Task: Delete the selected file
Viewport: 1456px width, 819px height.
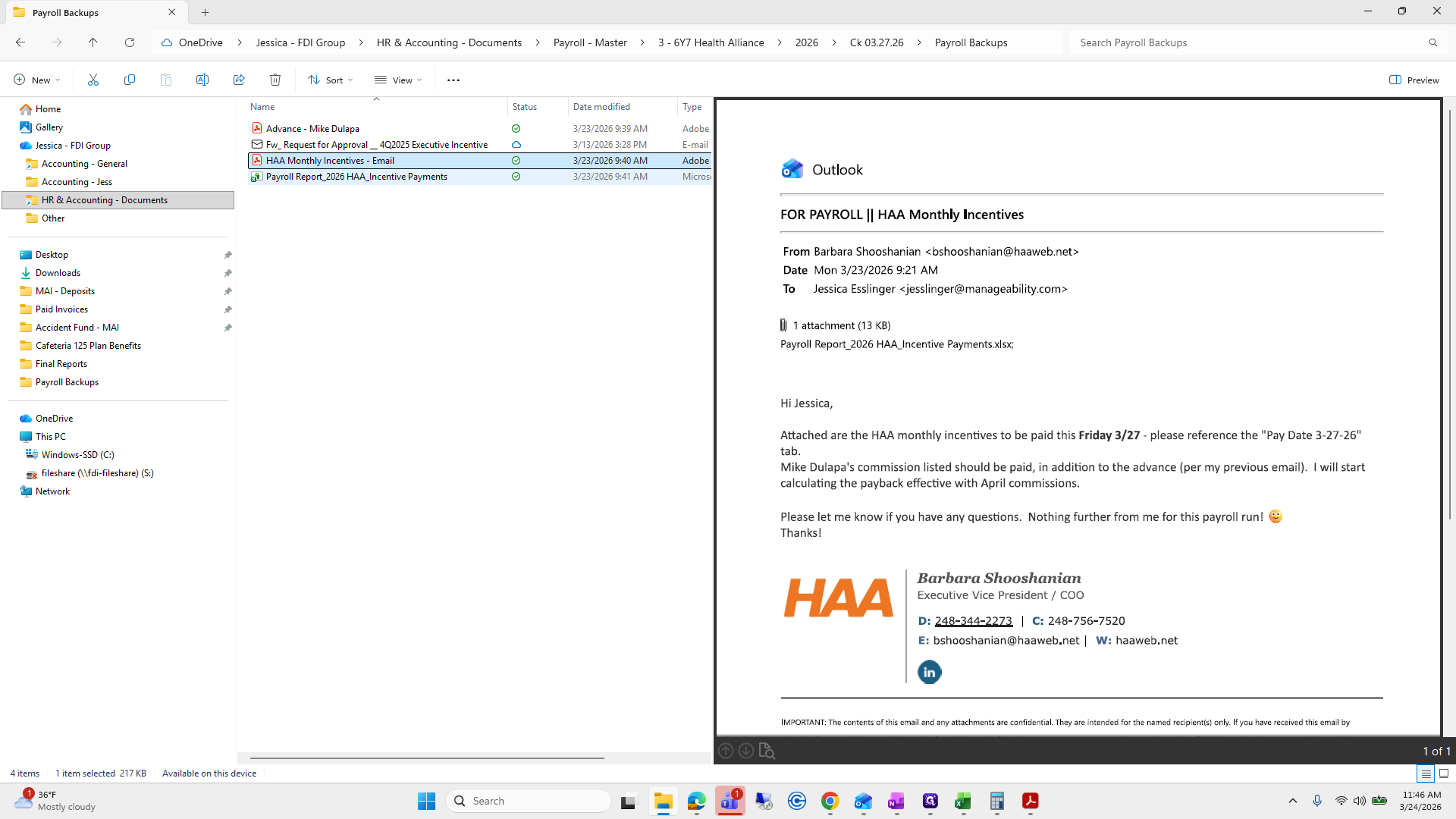Action: 275,80
